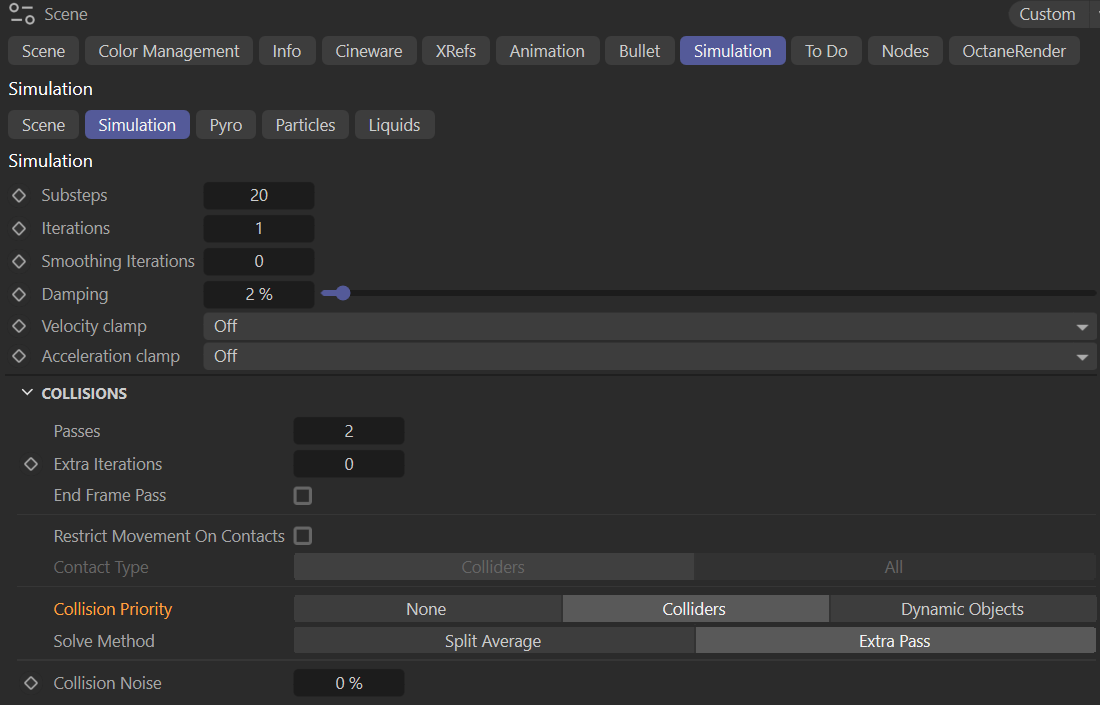Open the Pyro sub-tab
The width and height of the screenshot is (1100, 705).
point(225,125)
